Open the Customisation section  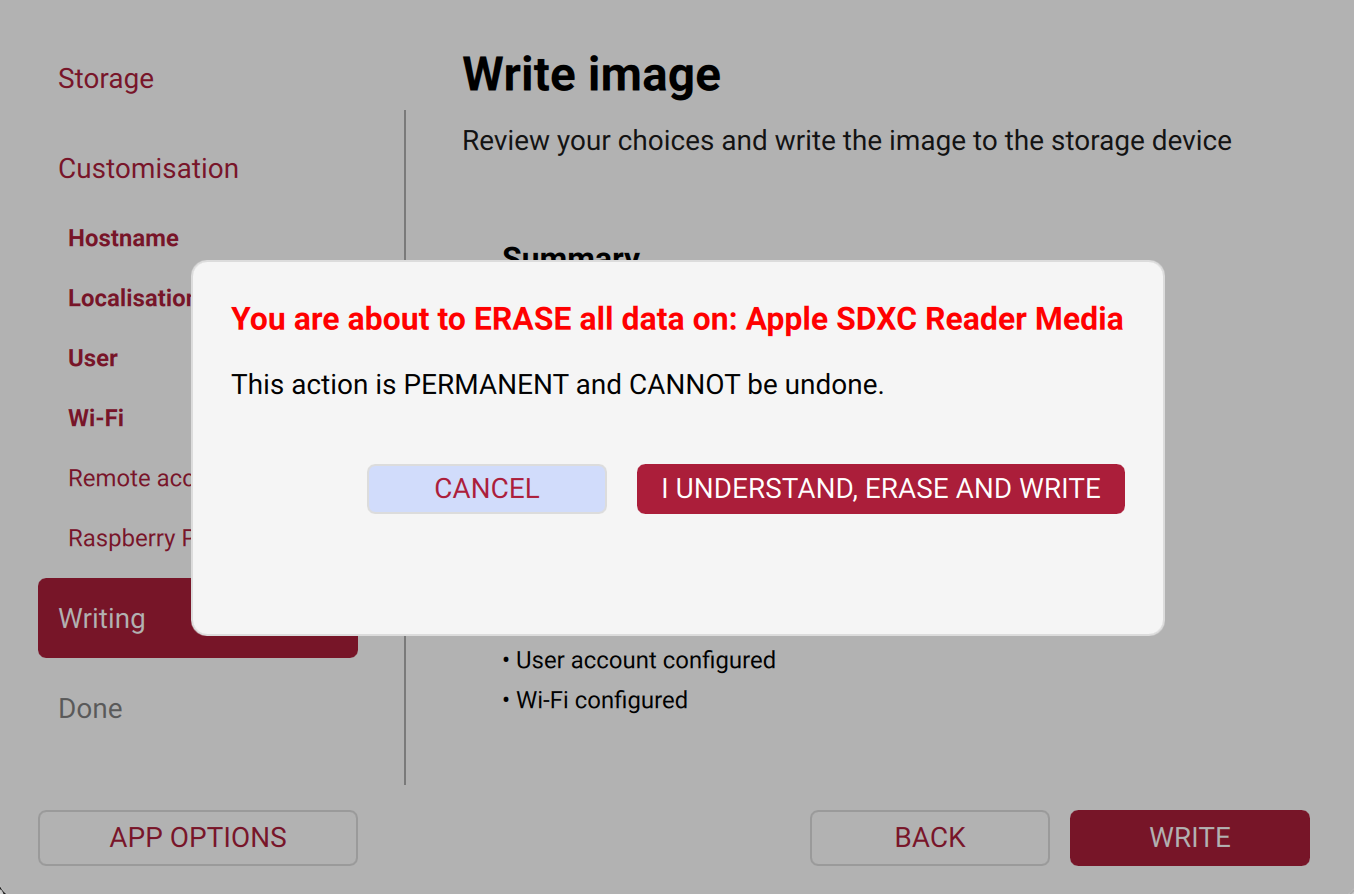pyautogui.click(x=148, y=168)
